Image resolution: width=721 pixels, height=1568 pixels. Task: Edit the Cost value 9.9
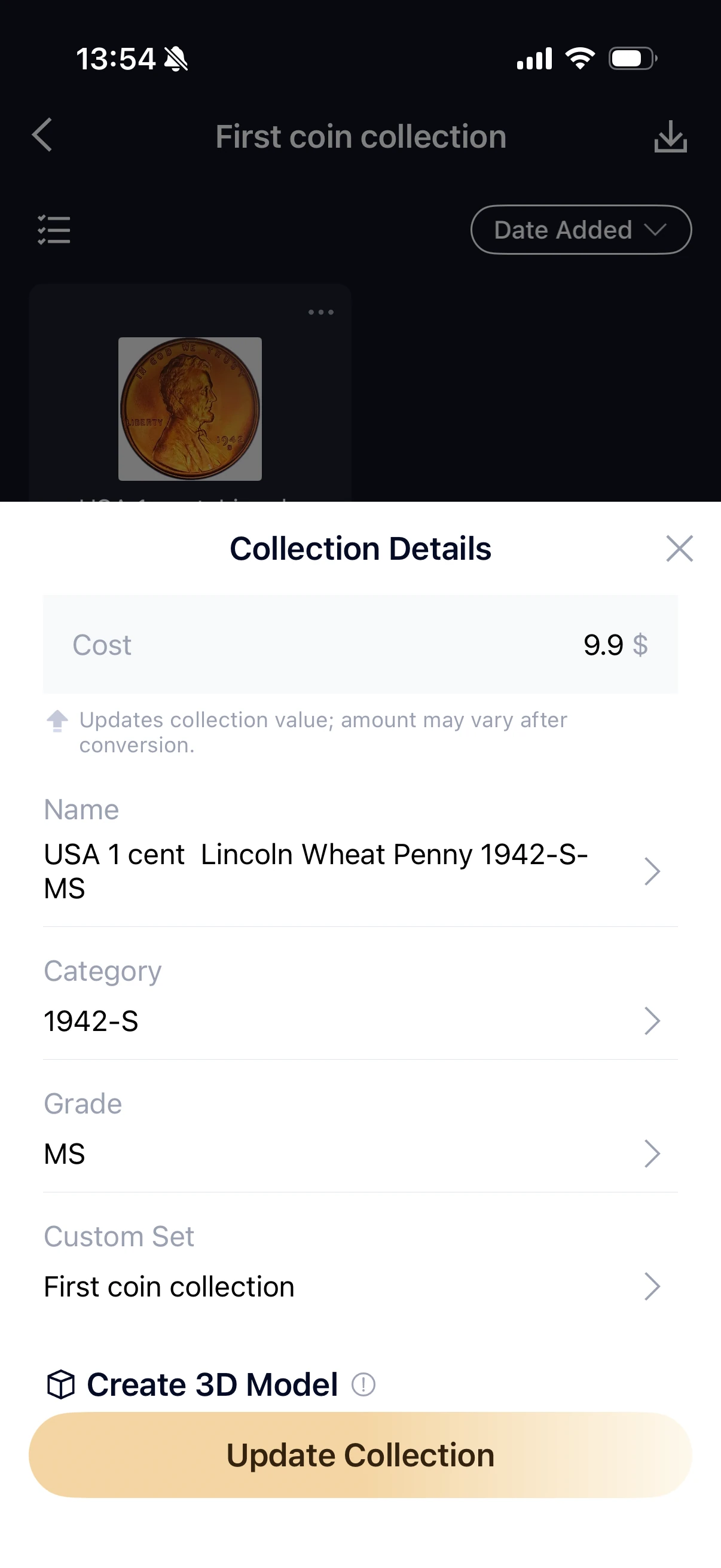pos(603,645)
